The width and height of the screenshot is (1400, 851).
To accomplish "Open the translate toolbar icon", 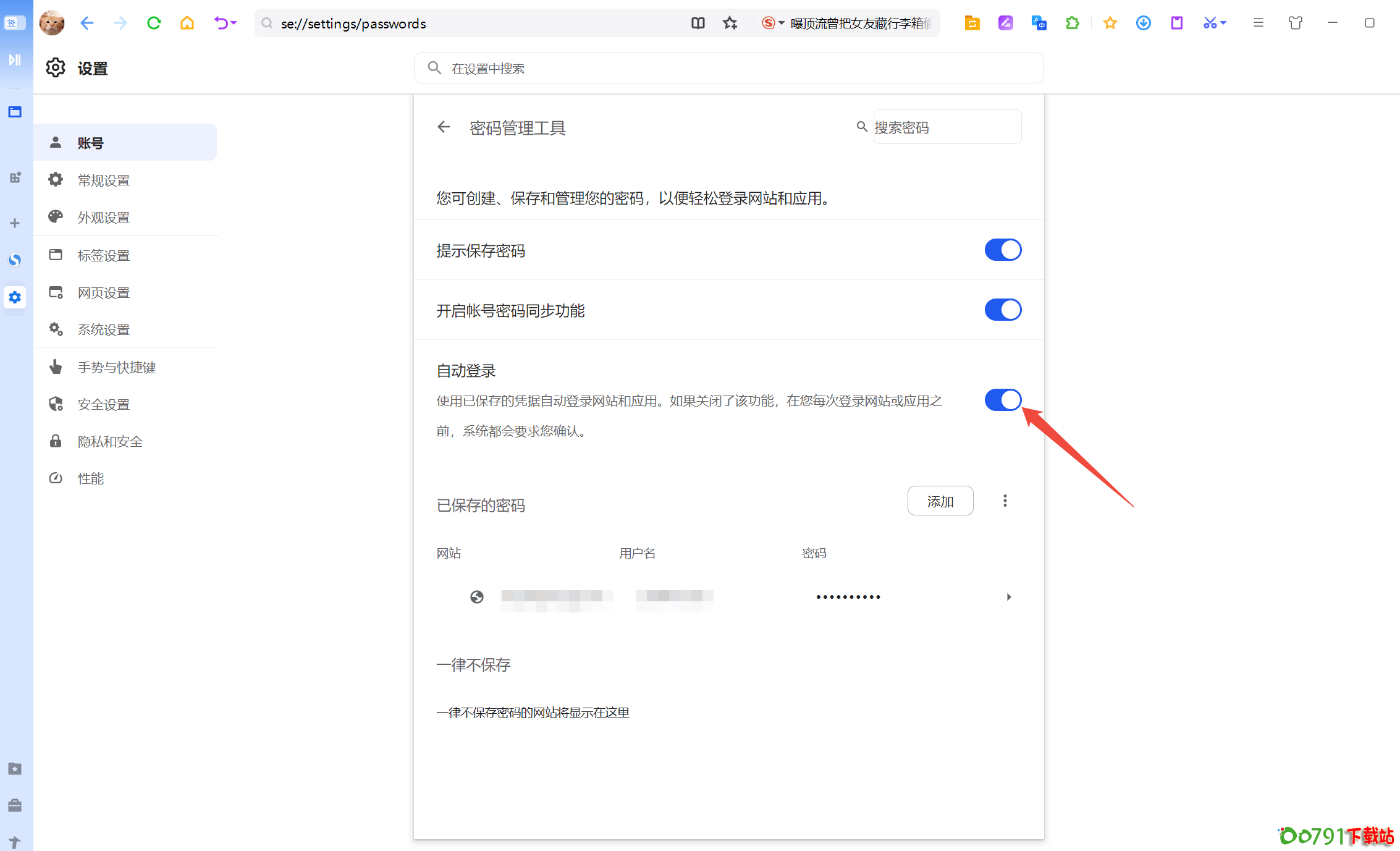I will pyautogui.click(x=1039, y=23).
